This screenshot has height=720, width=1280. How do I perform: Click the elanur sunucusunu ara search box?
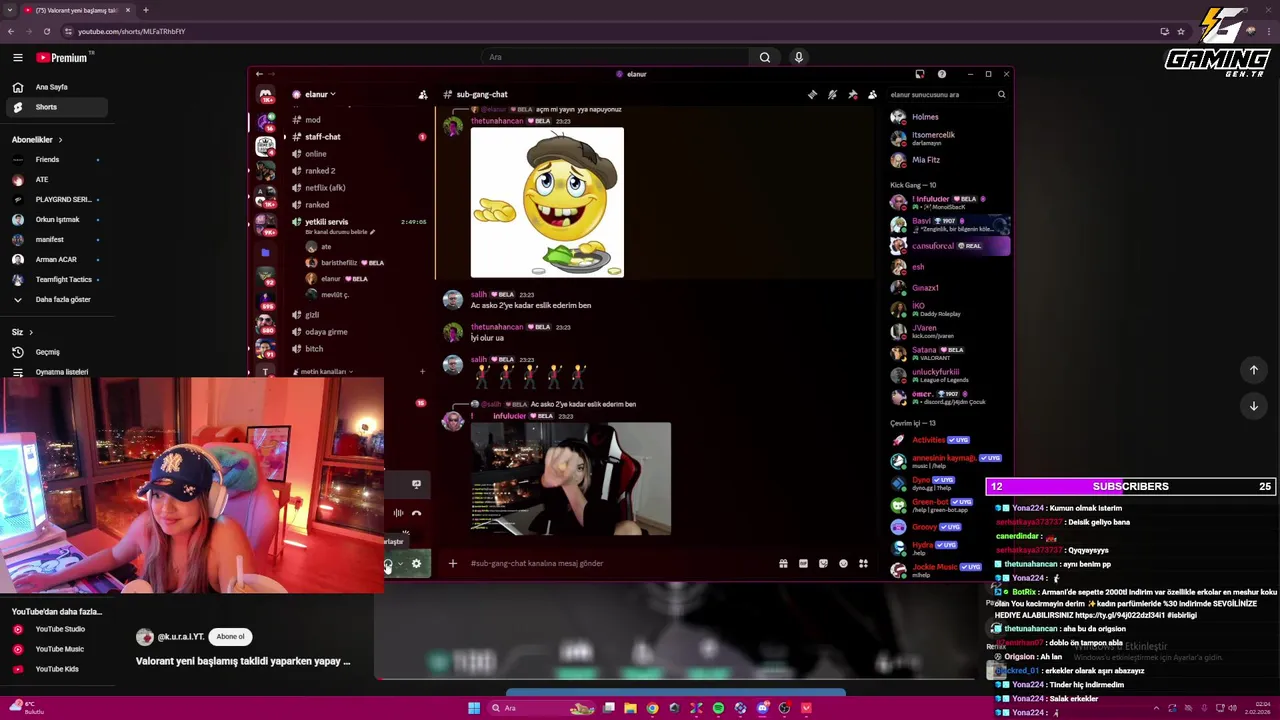[948, 95]
